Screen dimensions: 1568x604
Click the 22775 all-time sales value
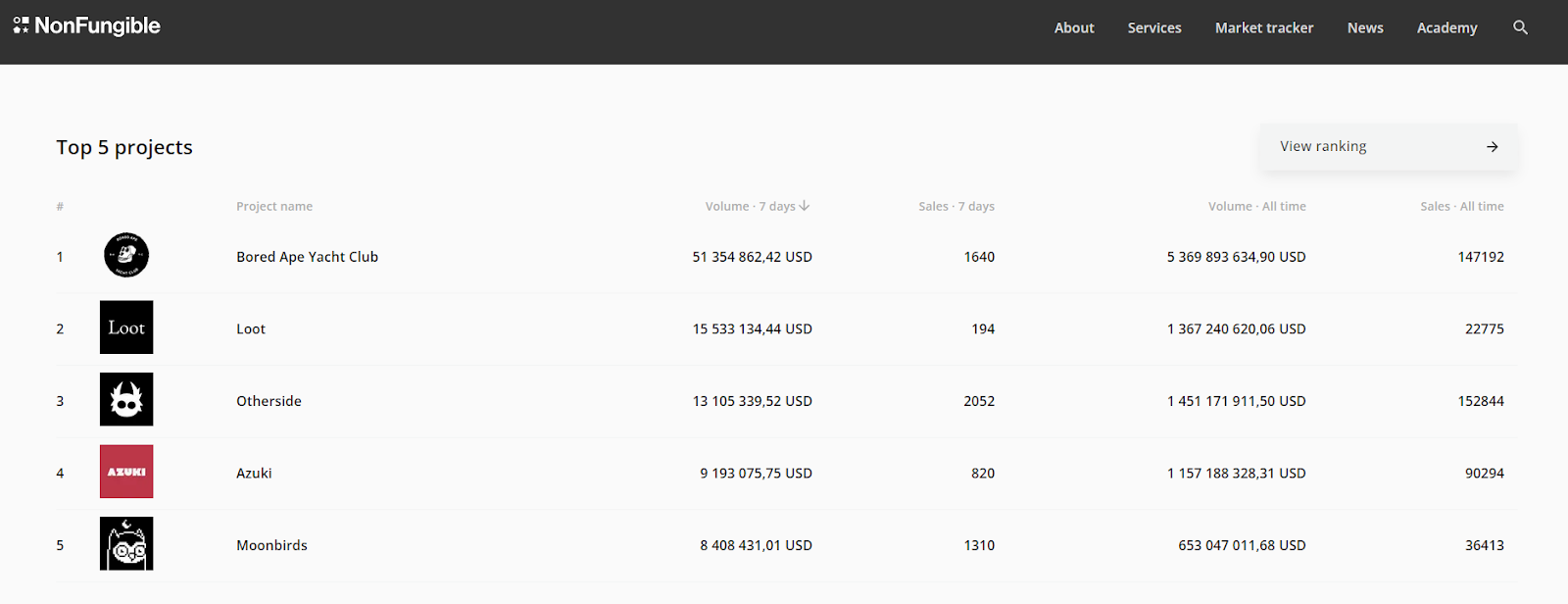tap(1485, 328)
